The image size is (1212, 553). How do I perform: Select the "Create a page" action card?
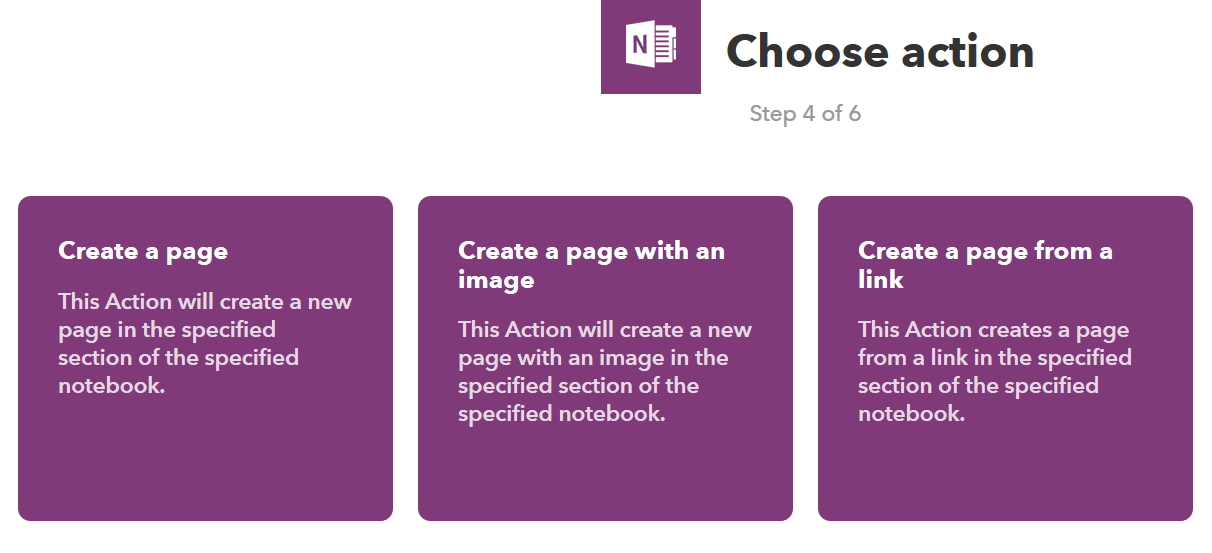click(x=205, y=358)
